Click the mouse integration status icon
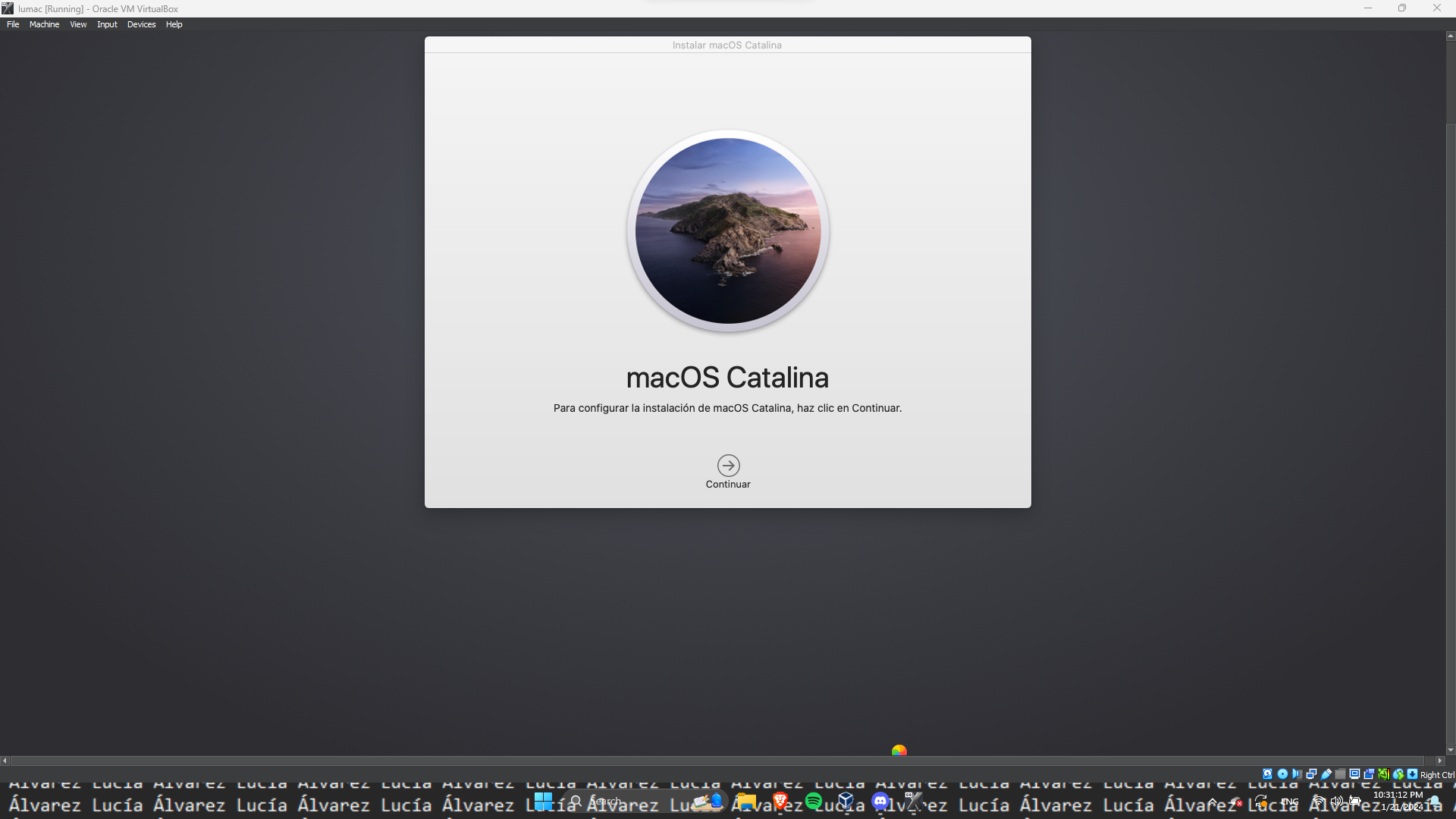Image resolution: width=1456 pixels, height=819 pixels. pyautogui.click(x=1398, y=774)
